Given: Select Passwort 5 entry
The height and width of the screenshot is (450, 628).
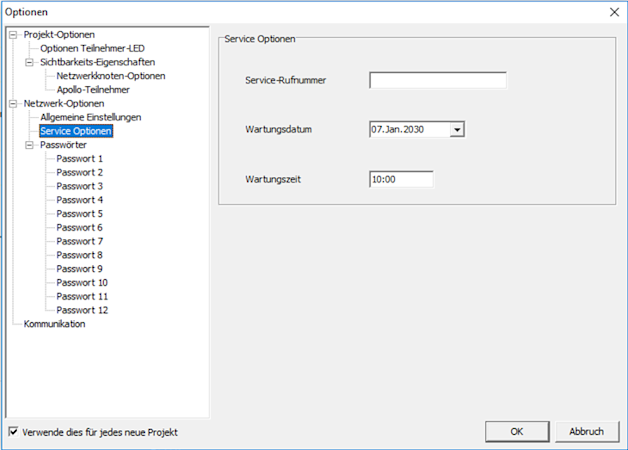Looking at the screenshot, I should click(x=79, y=214).
